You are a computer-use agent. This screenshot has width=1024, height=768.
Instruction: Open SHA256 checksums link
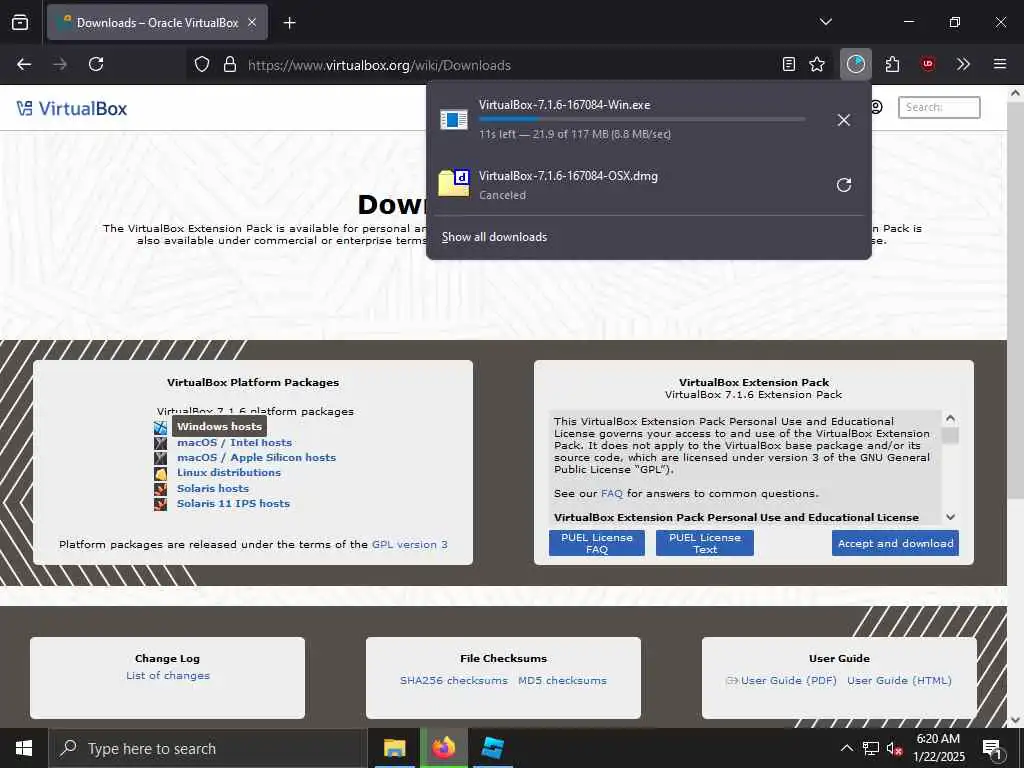click(x=454, y=680)
